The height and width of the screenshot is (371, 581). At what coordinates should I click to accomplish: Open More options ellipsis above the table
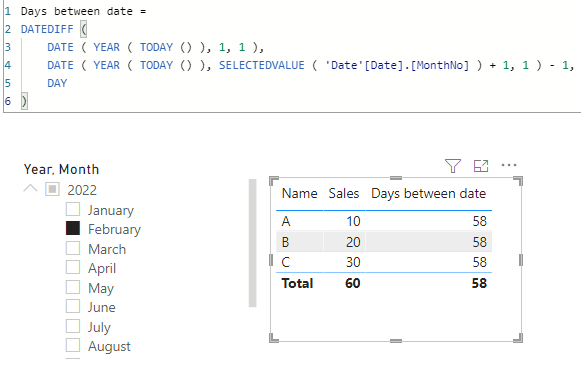pyautogui.click(x=509, y=165)
